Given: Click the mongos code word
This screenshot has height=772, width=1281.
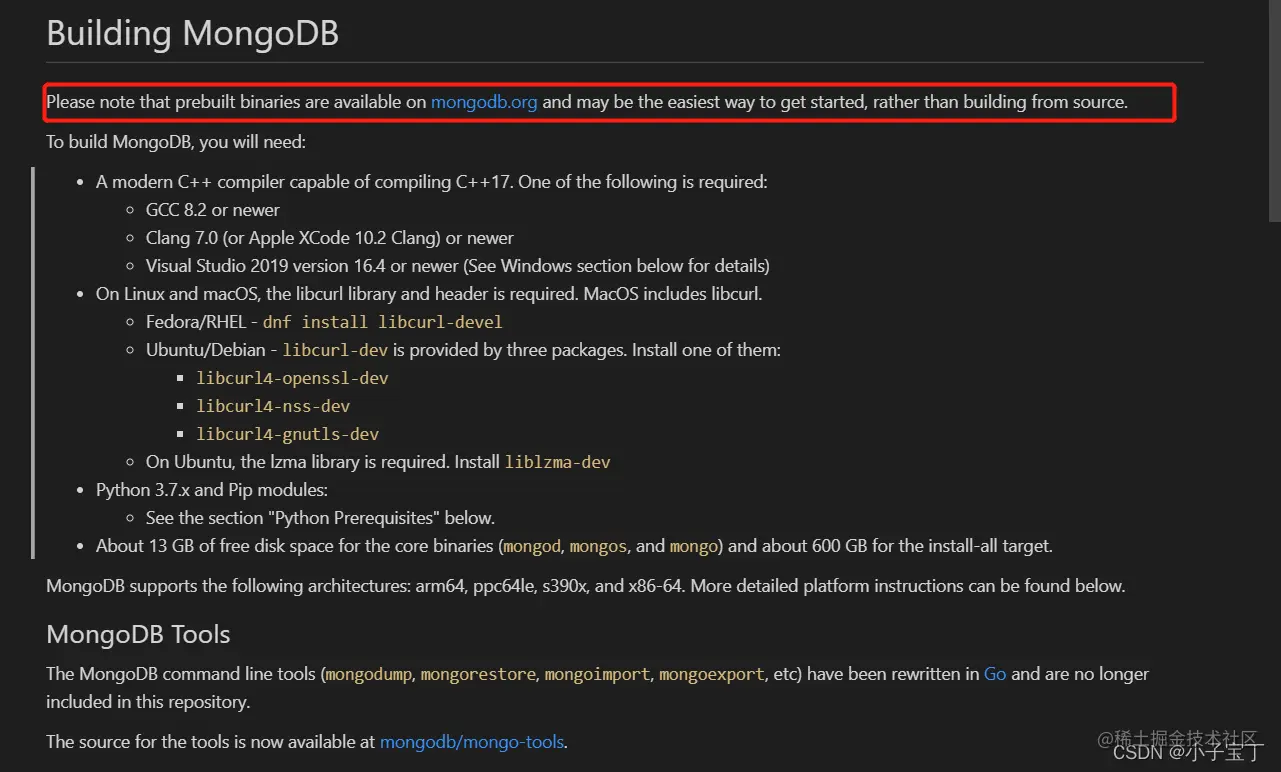Looking at the screenshot, I should 598,546.
